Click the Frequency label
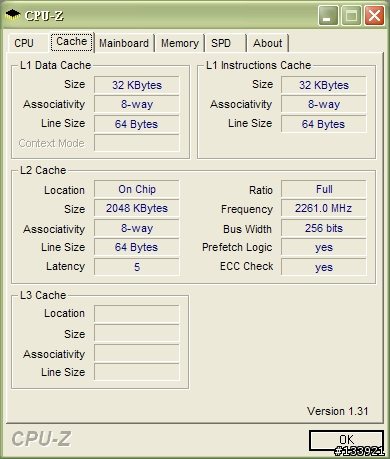 click(247, 209)
